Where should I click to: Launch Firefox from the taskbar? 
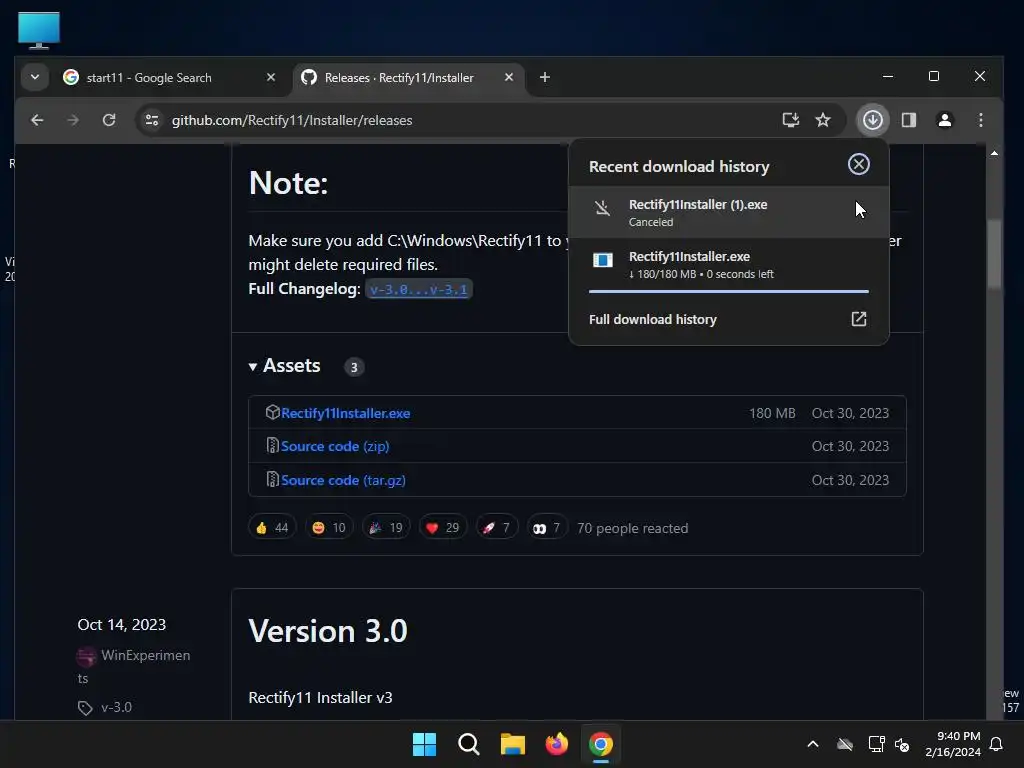coord(556,744)
